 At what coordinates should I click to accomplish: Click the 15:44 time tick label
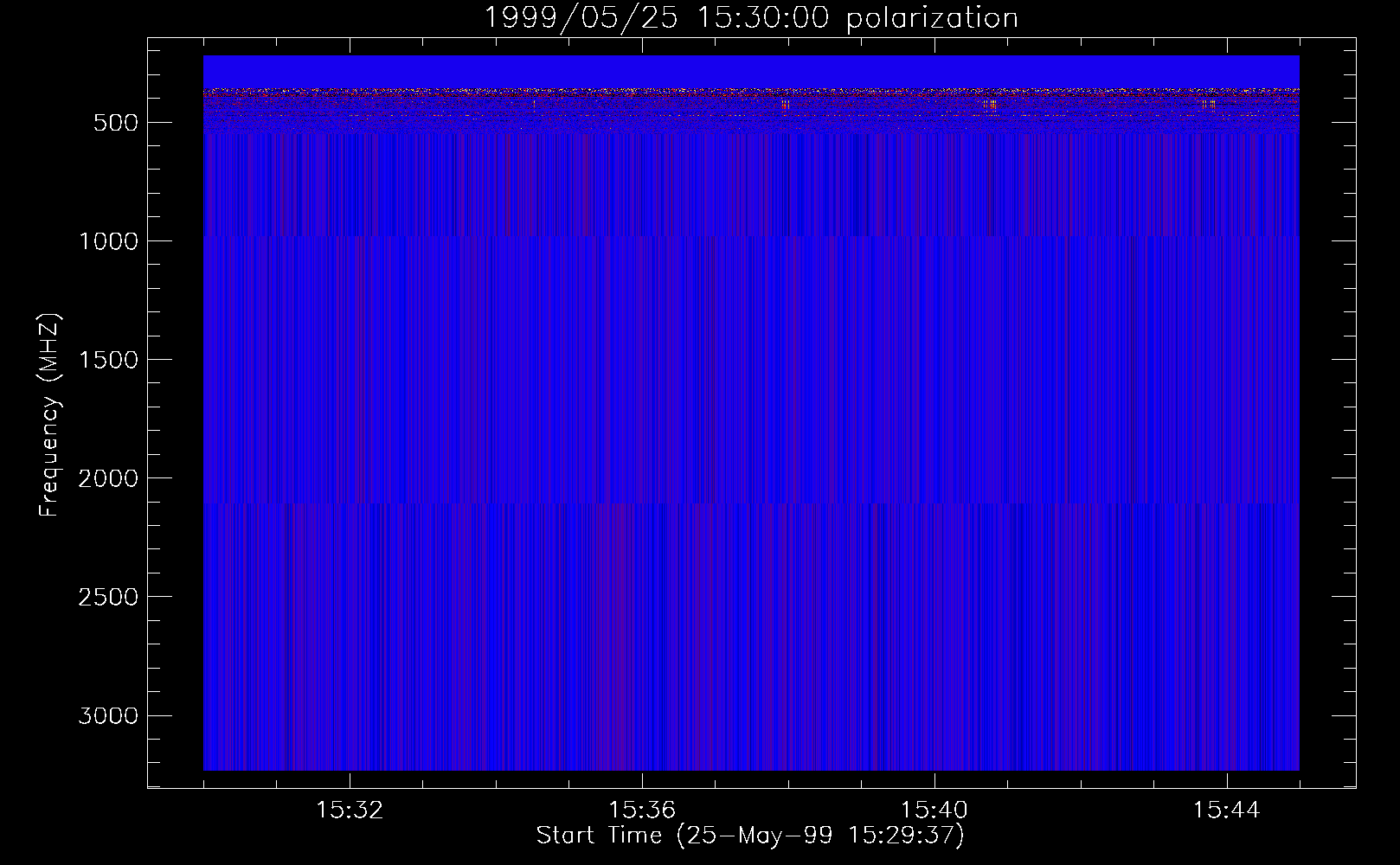[1227, 811]
